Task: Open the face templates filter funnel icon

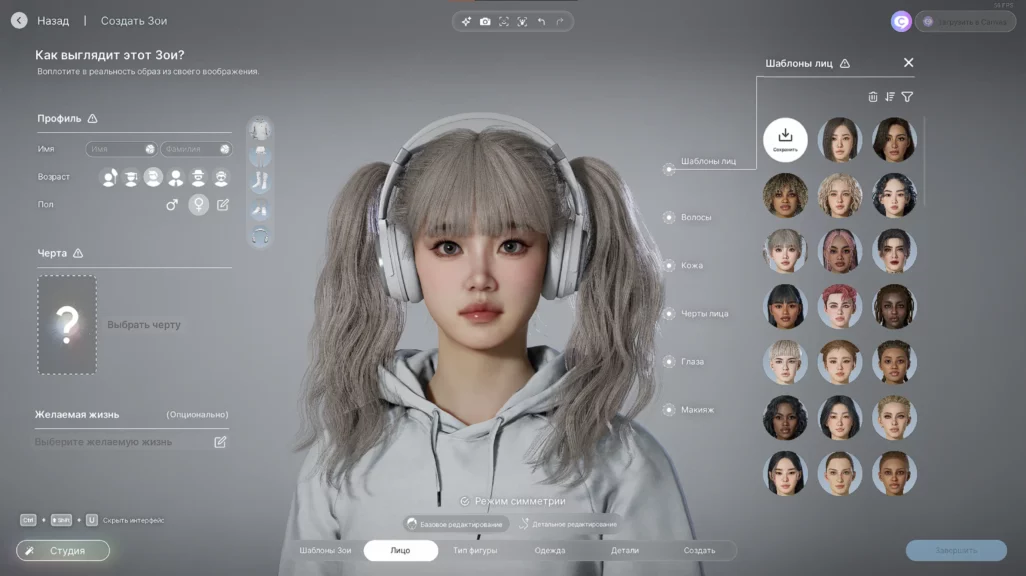Action: tap(907, 97)
